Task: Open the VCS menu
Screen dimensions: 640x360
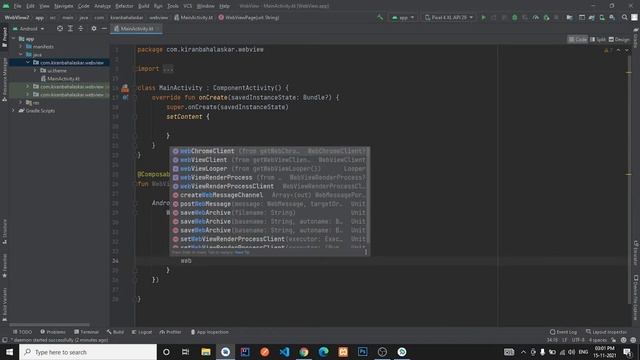Action: 187,6
